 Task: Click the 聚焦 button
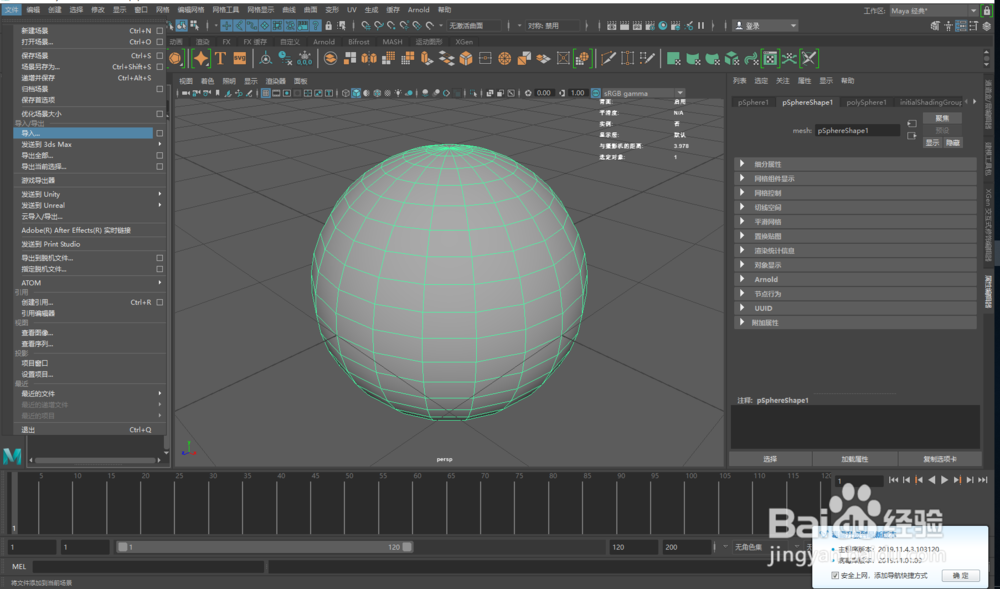[x=942, y=118]
